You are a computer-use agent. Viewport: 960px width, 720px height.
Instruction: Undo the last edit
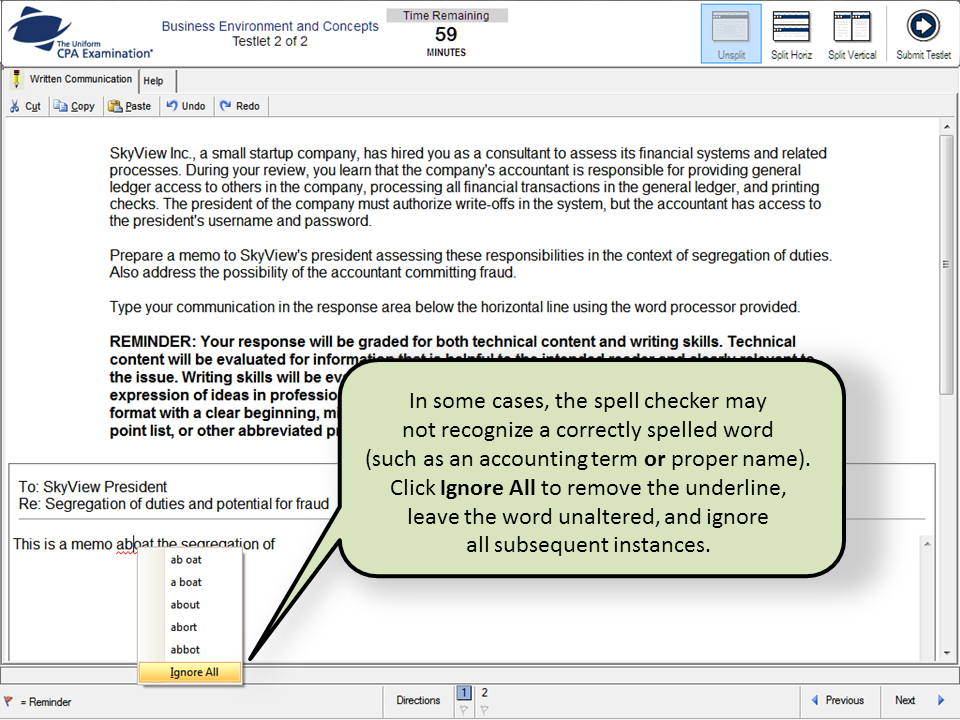pyautogui.click(x=186, y=106)
